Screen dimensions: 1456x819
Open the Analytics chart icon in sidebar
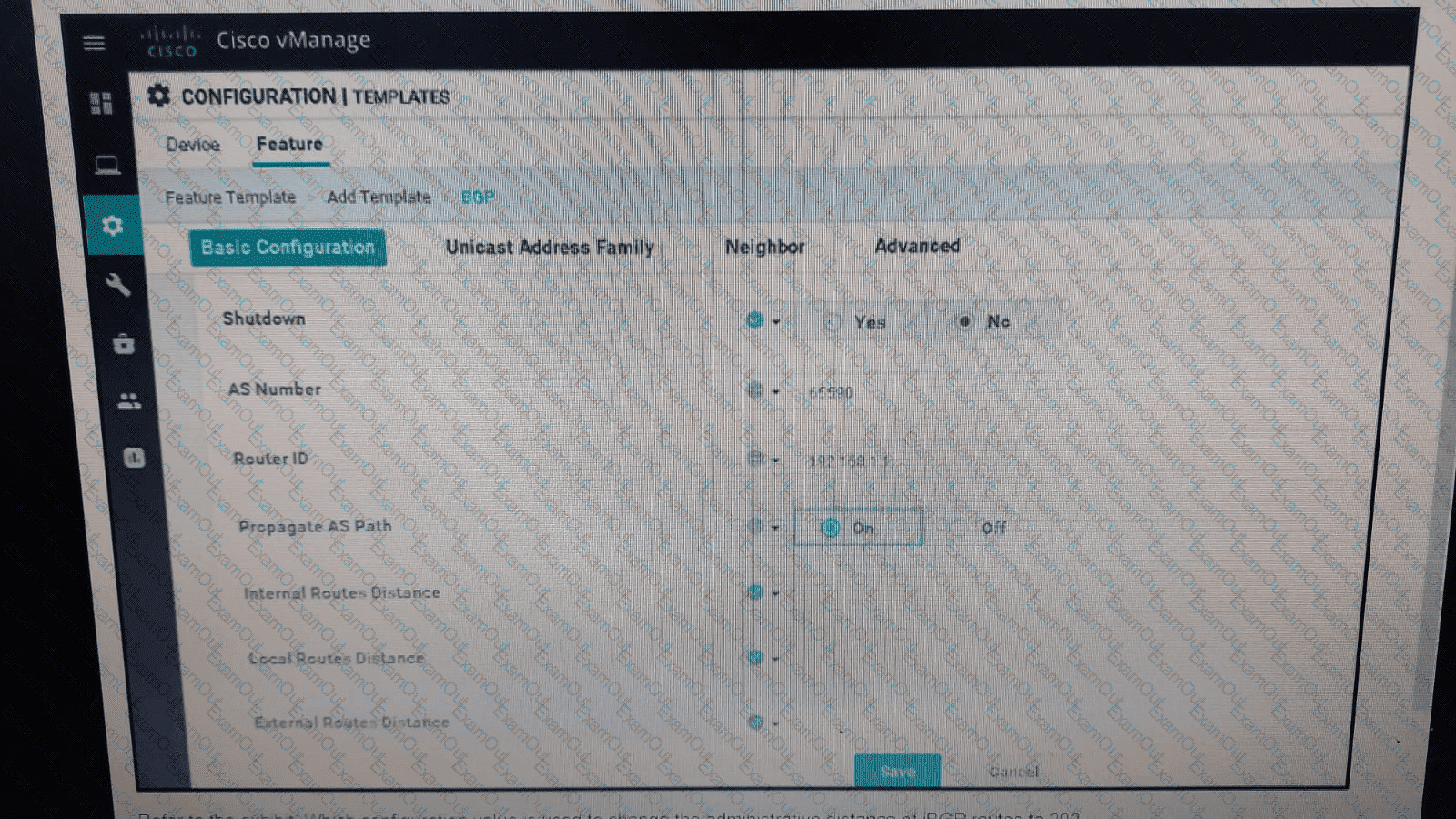(x=135, y=458)
